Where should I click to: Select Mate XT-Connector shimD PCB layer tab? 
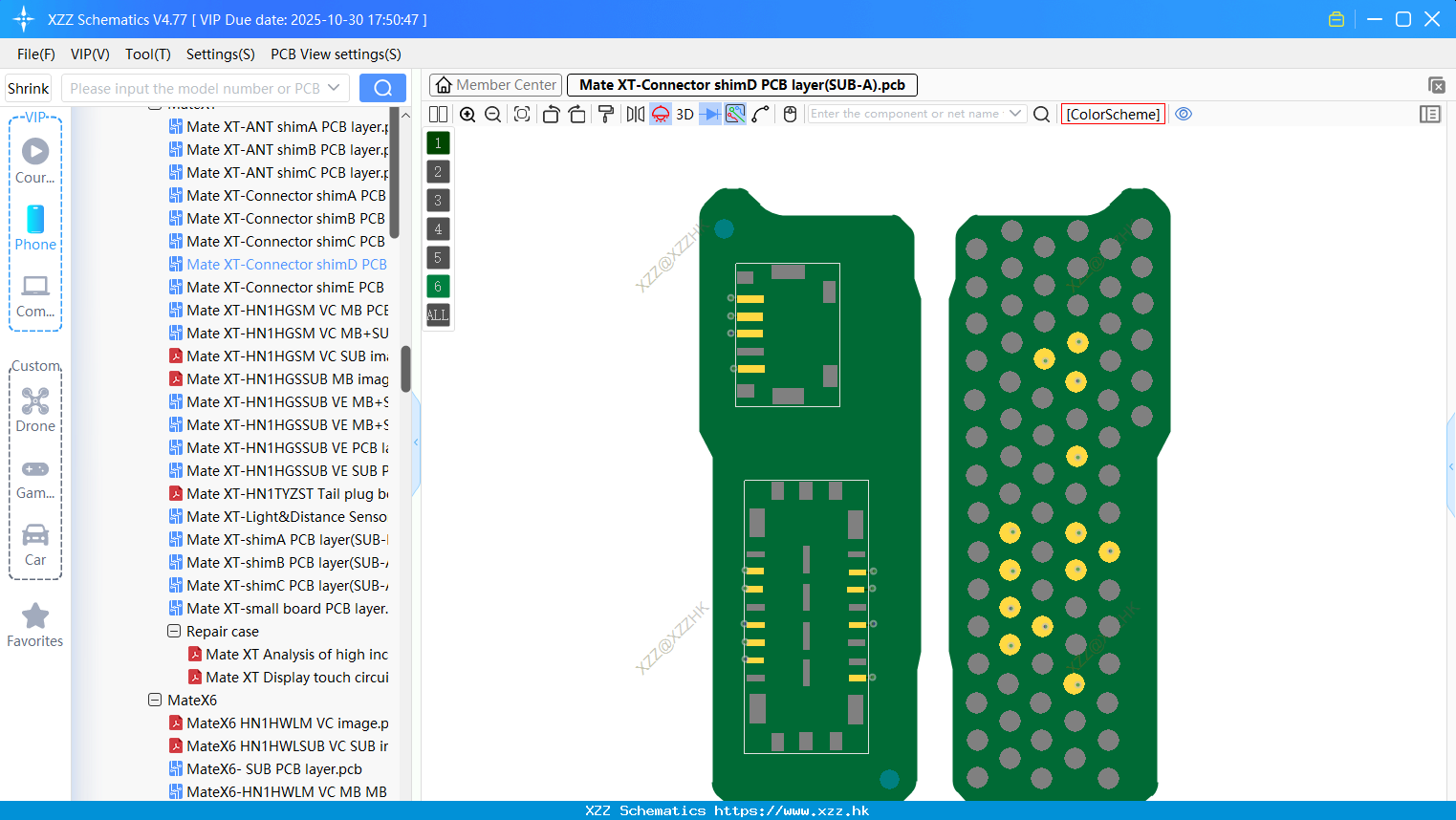(742, 85)
